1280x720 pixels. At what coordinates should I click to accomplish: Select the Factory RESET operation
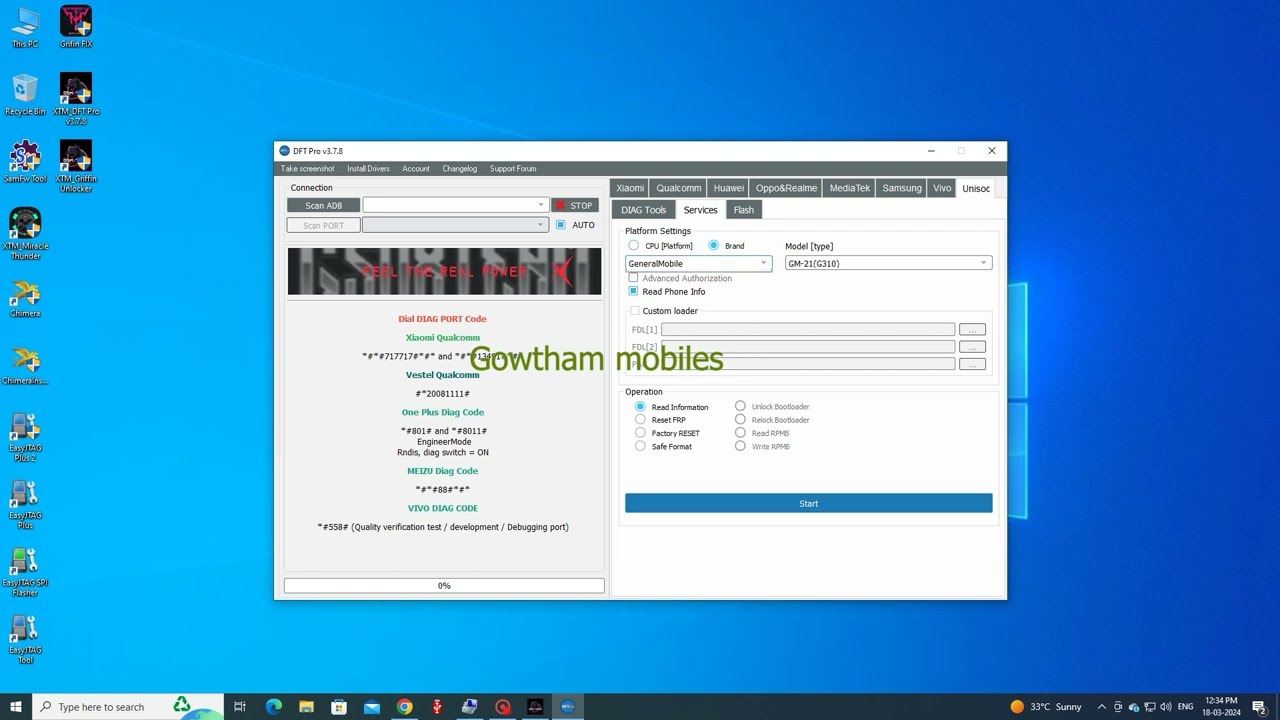[x=640, y=433]
